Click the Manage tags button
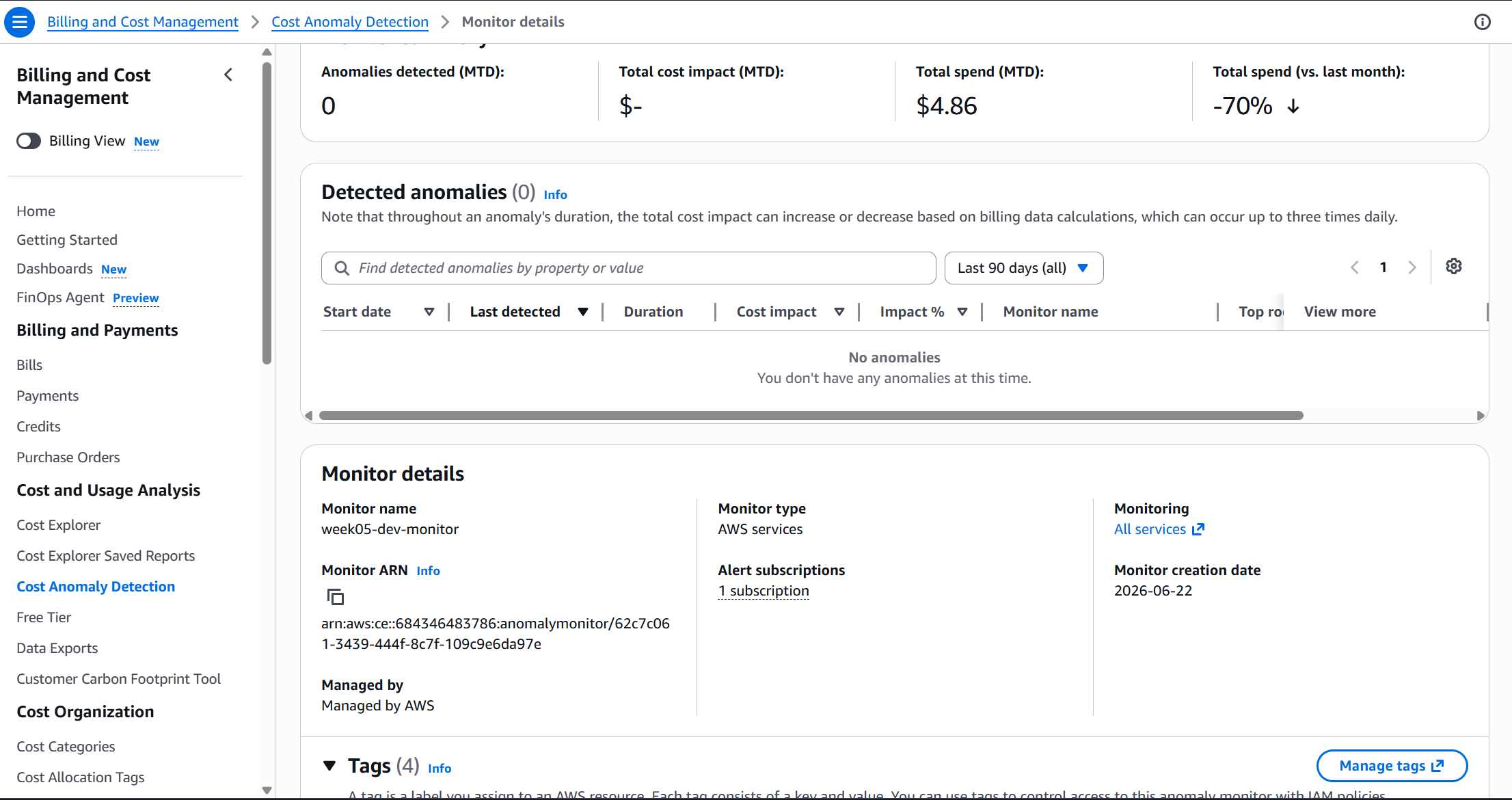Viewport: 1512px width, 800px height. click(1392, 766)
